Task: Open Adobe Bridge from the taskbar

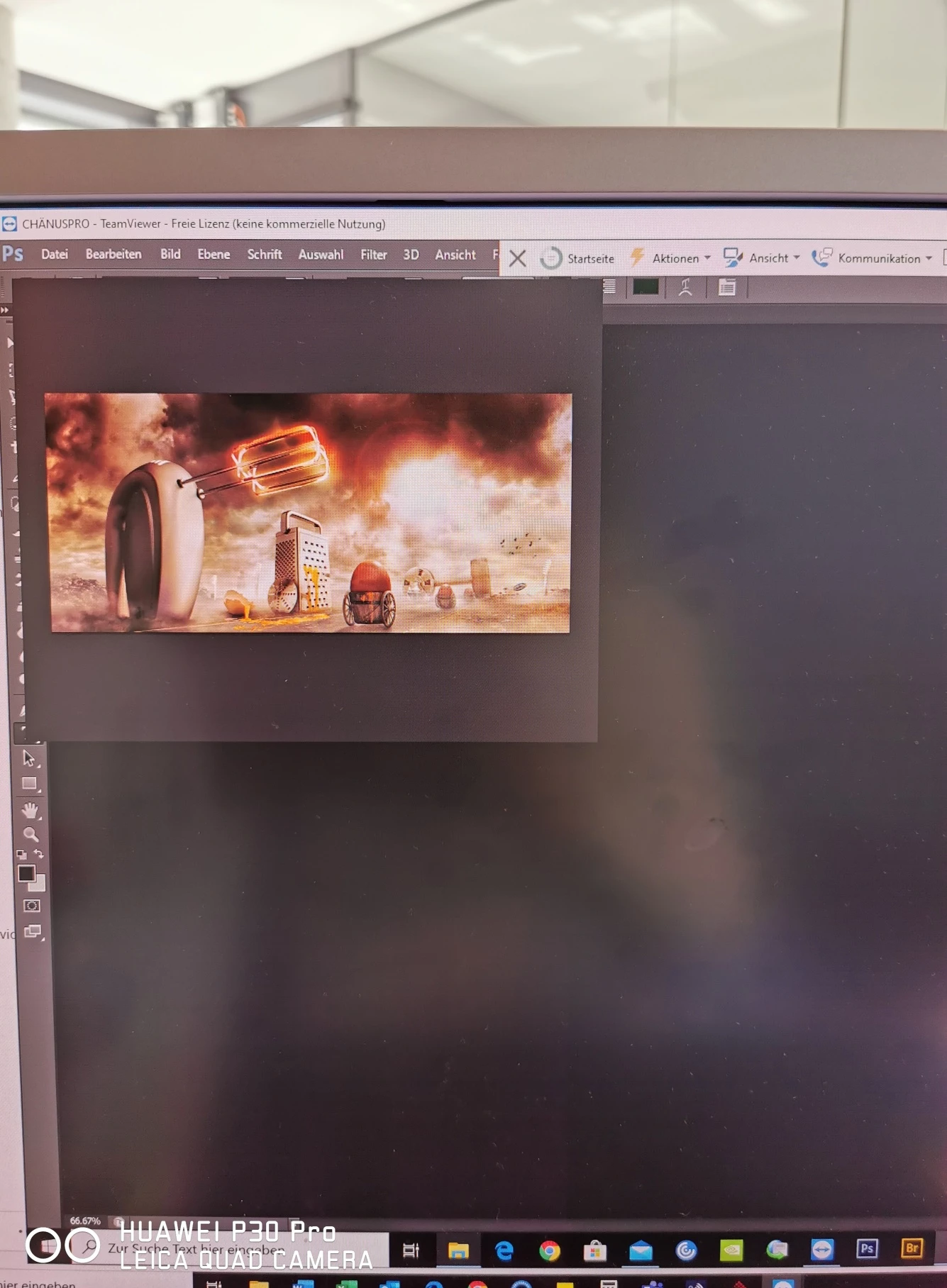Action: (912, 1248)
